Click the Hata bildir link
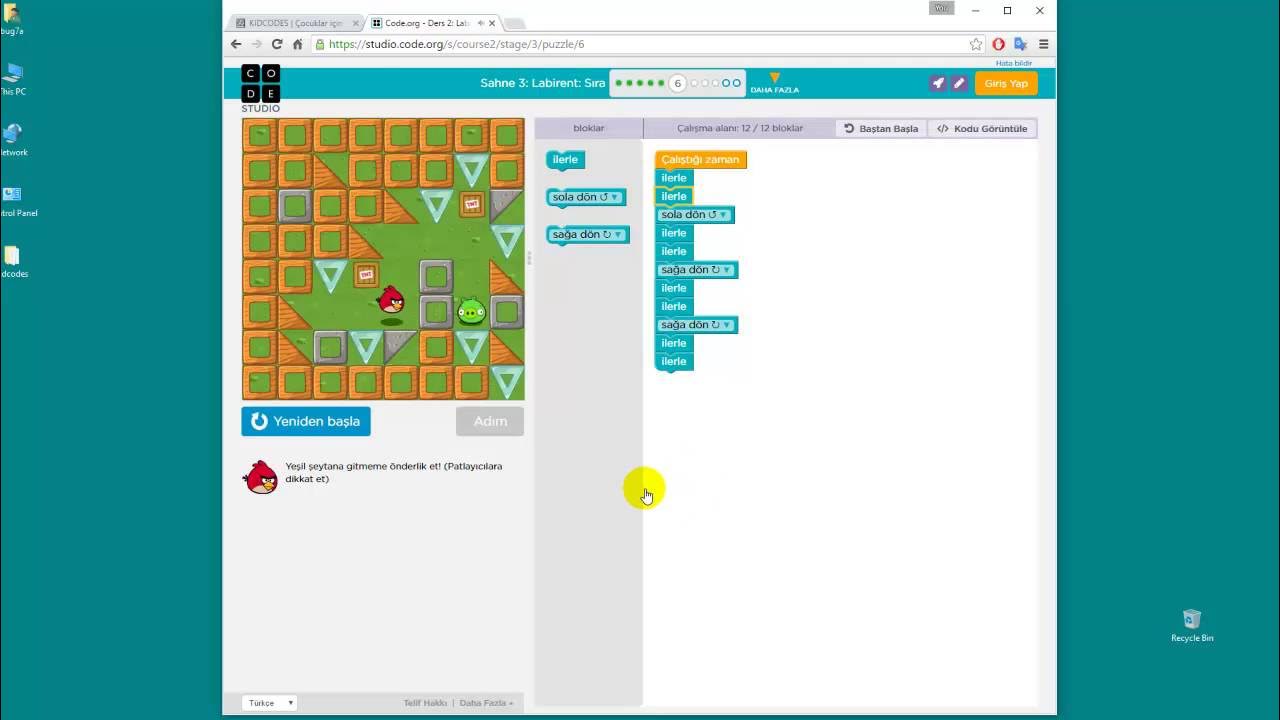This screenshot has height=720, width=1280. (x=1014, y=63)
